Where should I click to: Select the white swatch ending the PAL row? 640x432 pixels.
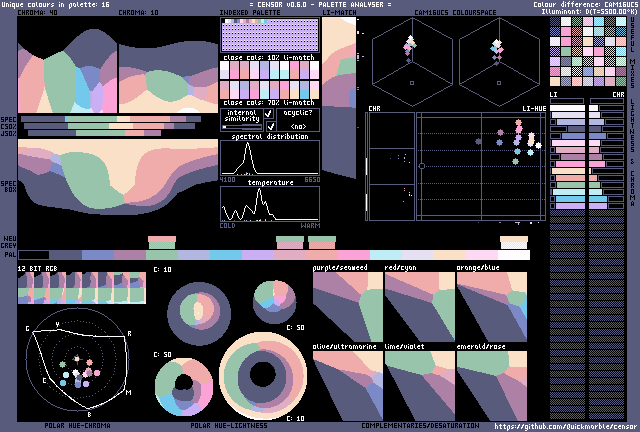[514, 255]
